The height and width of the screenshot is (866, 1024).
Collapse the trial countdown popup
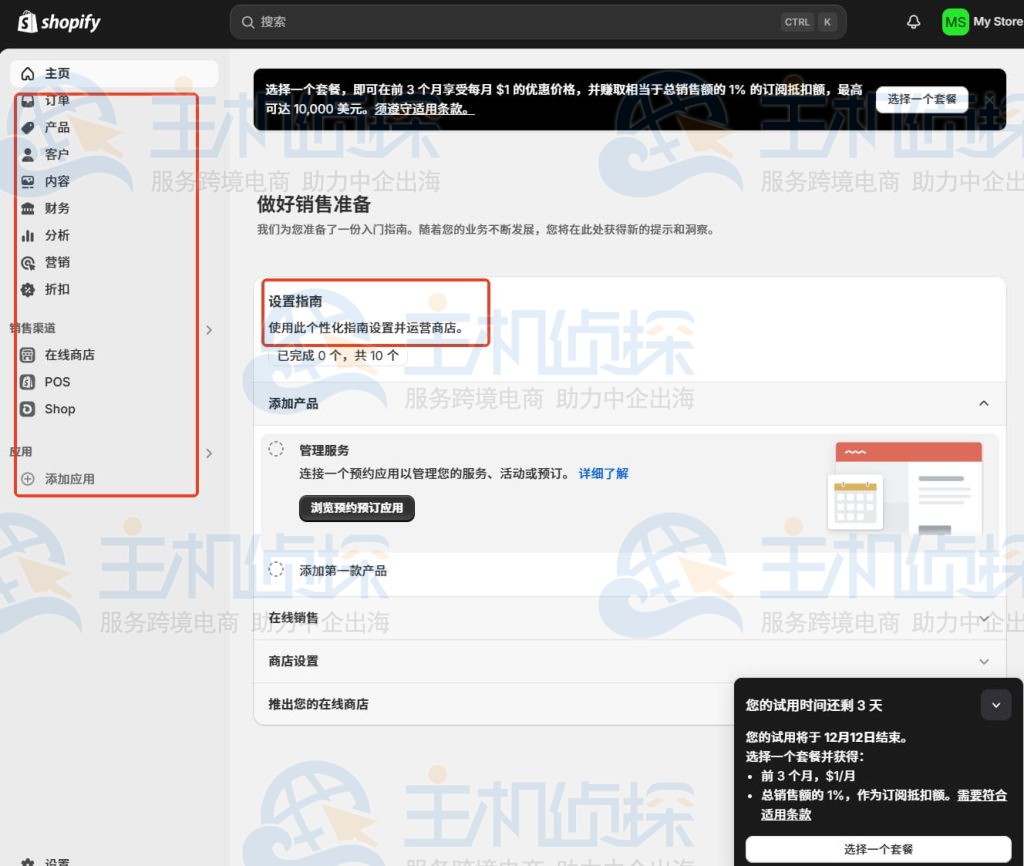(996, 704)
